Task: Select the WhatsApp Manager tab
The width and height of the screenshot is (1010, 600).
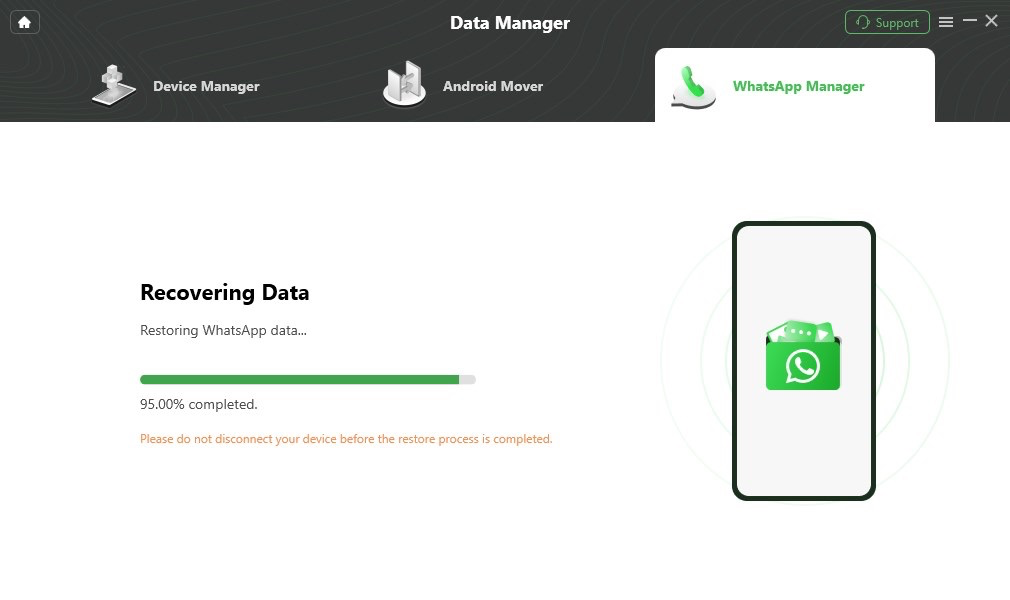Action: (x=798, y=86)
